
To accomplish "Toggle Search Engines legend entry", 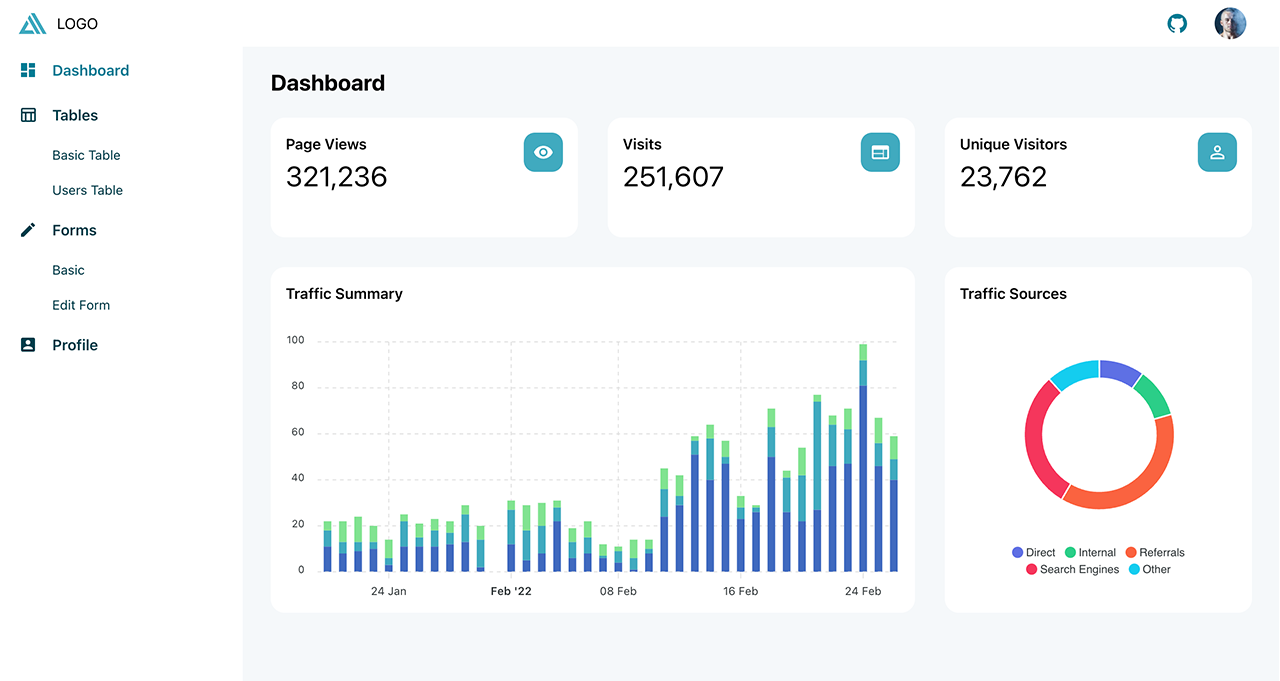I will tap(1071, 569).
